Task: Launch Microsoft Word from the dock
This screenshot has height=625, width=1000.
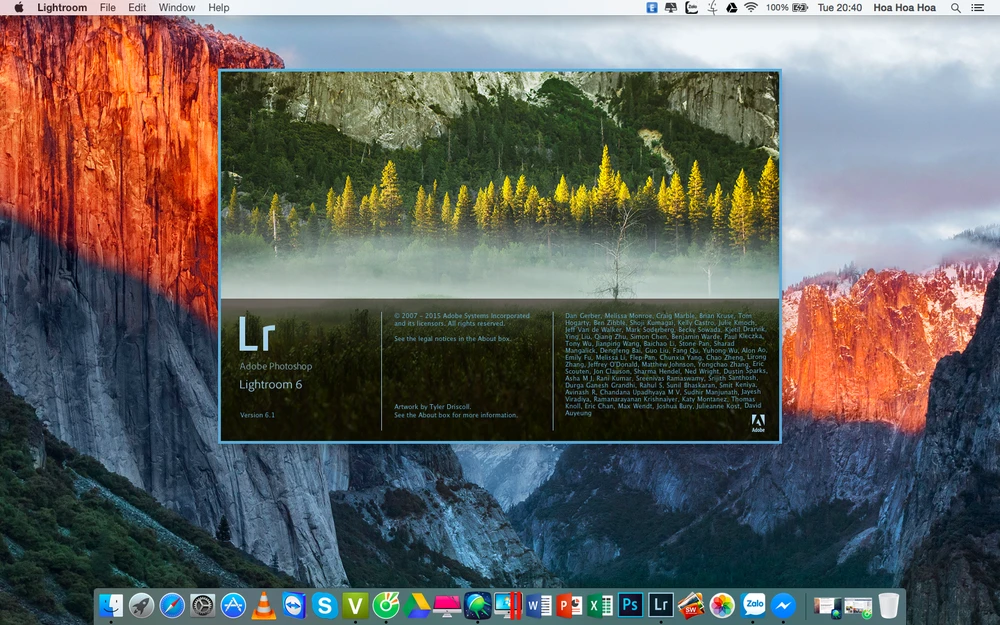Action: pos(539,605)
